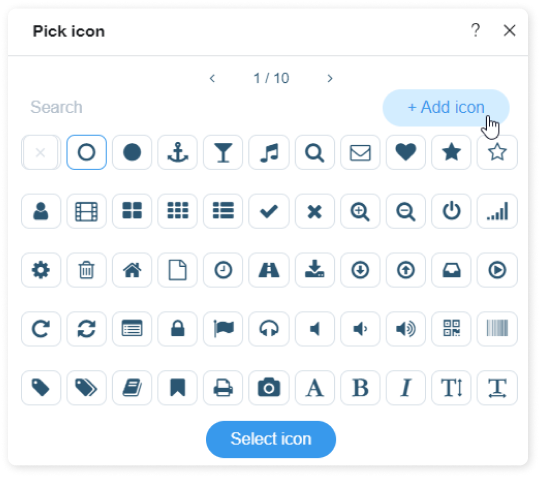540x478 pixels.
Task: Select the padlock icon
Action: point(177,329)
